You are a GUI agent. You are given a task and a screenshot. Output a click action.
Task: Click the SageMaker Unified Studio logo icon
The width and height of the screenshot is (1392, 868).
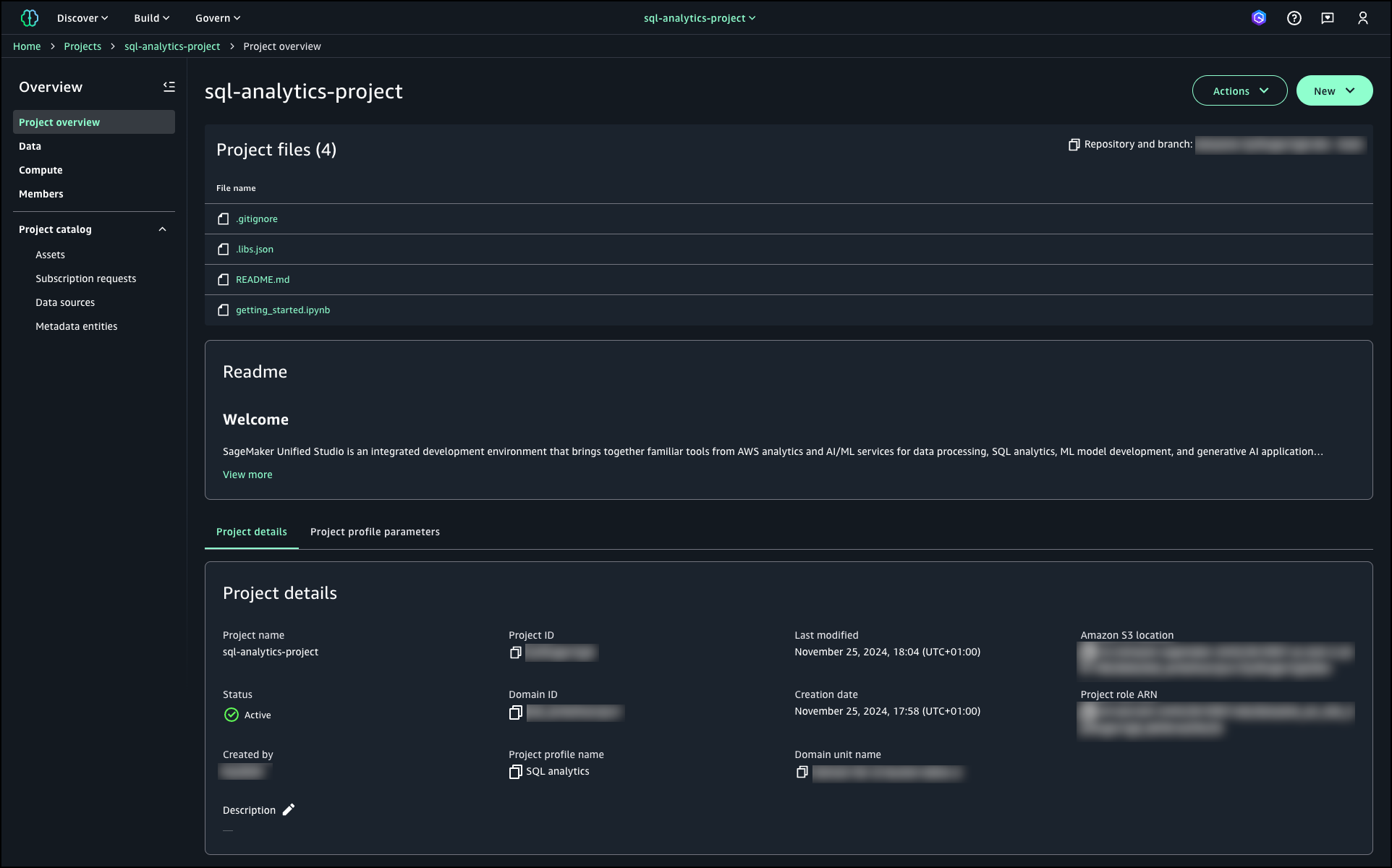tap(30, 18)
